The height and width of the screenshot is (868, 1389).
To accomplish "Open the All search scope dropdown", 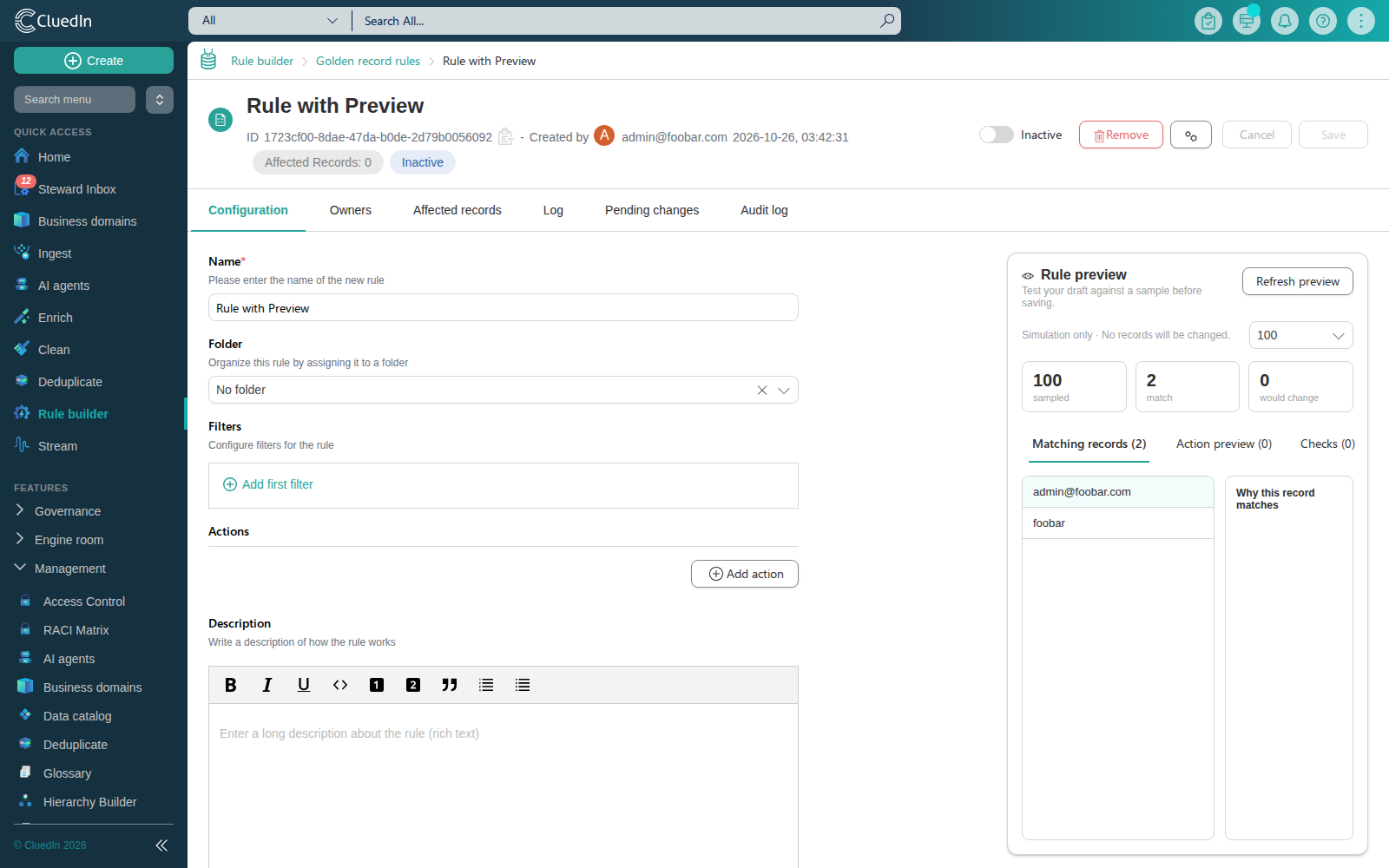I will (x=270, y=21).
